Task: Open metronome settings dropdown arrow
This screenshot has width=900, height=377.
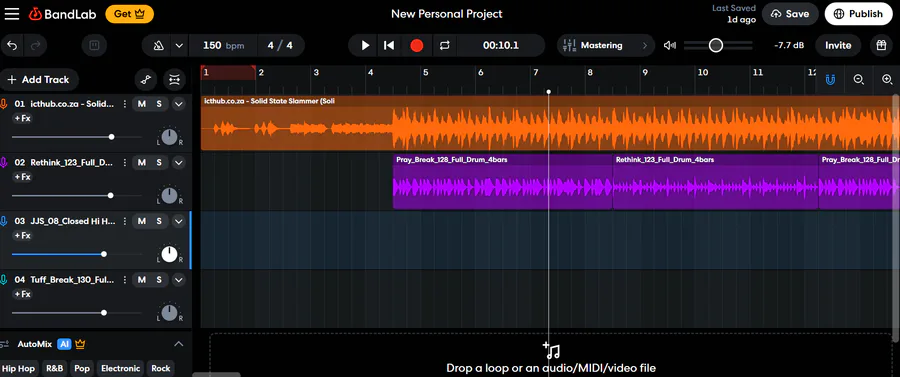Action: (x=179, y=45)
